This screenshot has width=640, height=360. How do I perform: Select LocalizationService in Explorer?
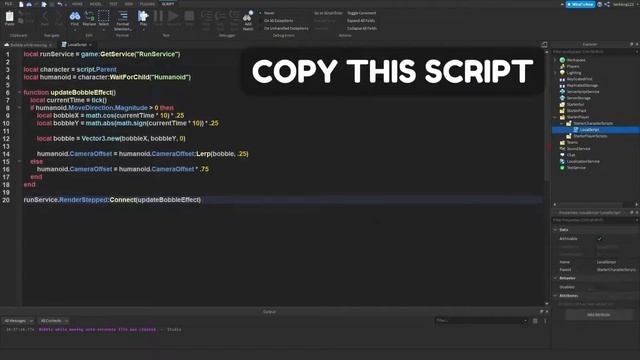coord(583,161)
